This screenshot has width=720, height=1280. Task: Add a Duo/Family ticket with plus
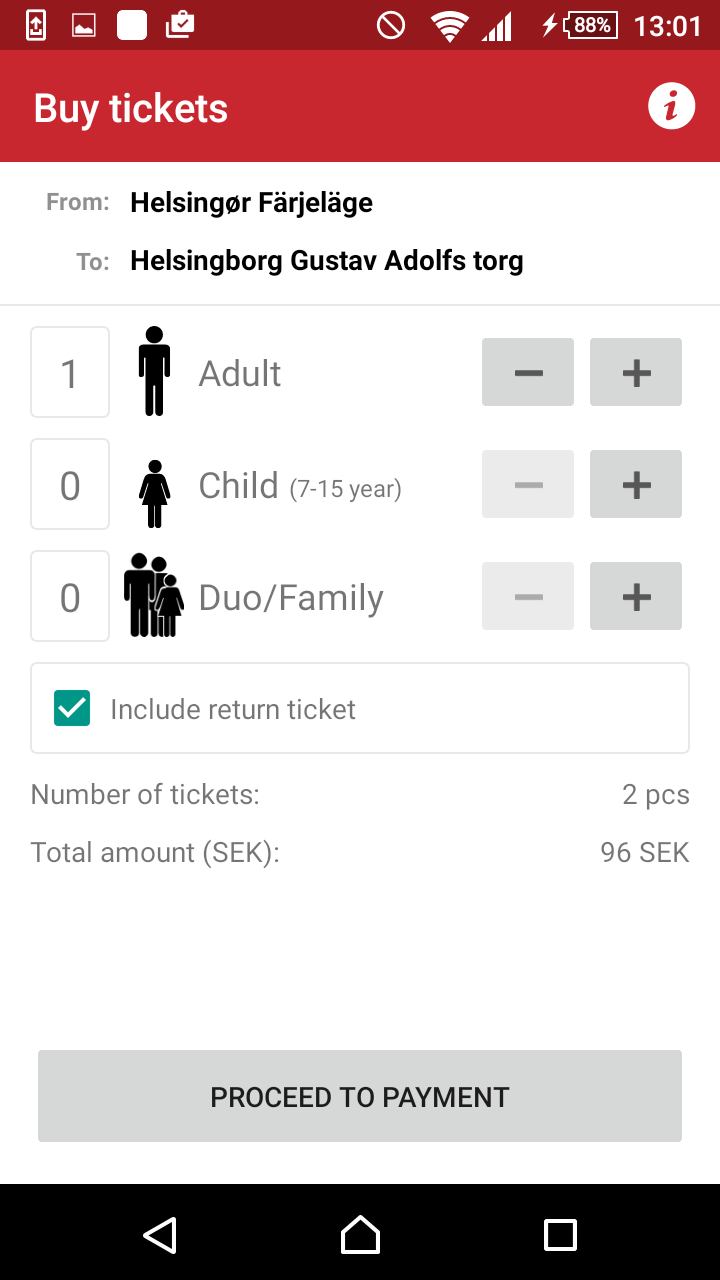point(636,596)
